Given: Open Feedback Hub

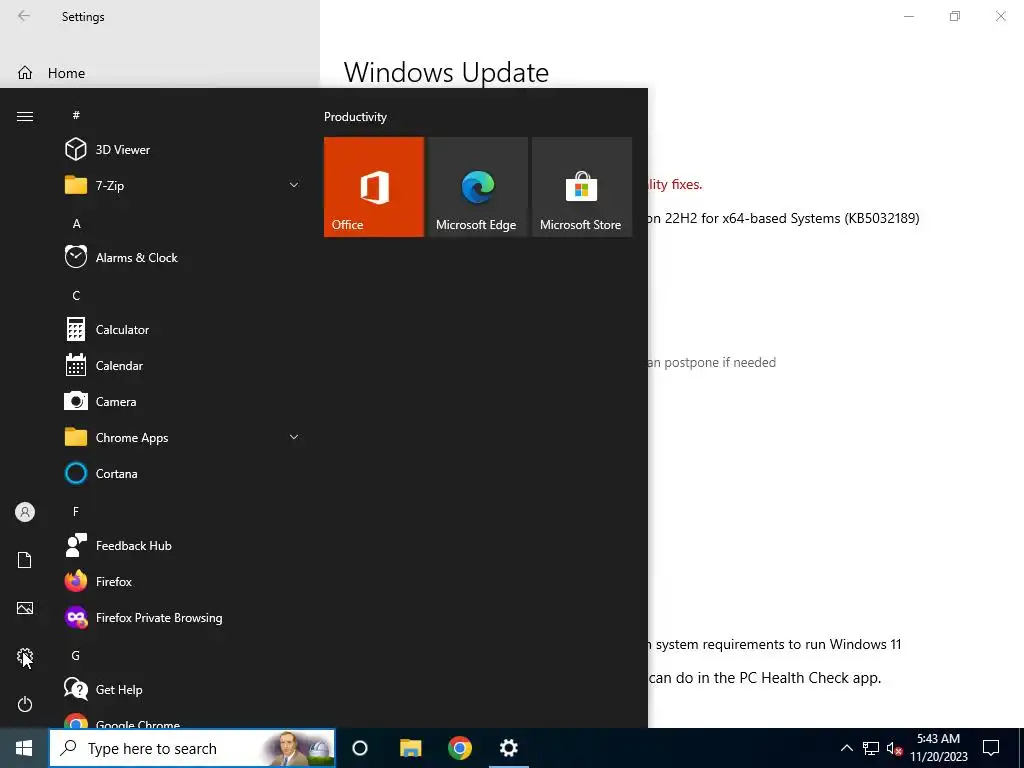Looking at the screenshot, I should (x=183, y=545).
